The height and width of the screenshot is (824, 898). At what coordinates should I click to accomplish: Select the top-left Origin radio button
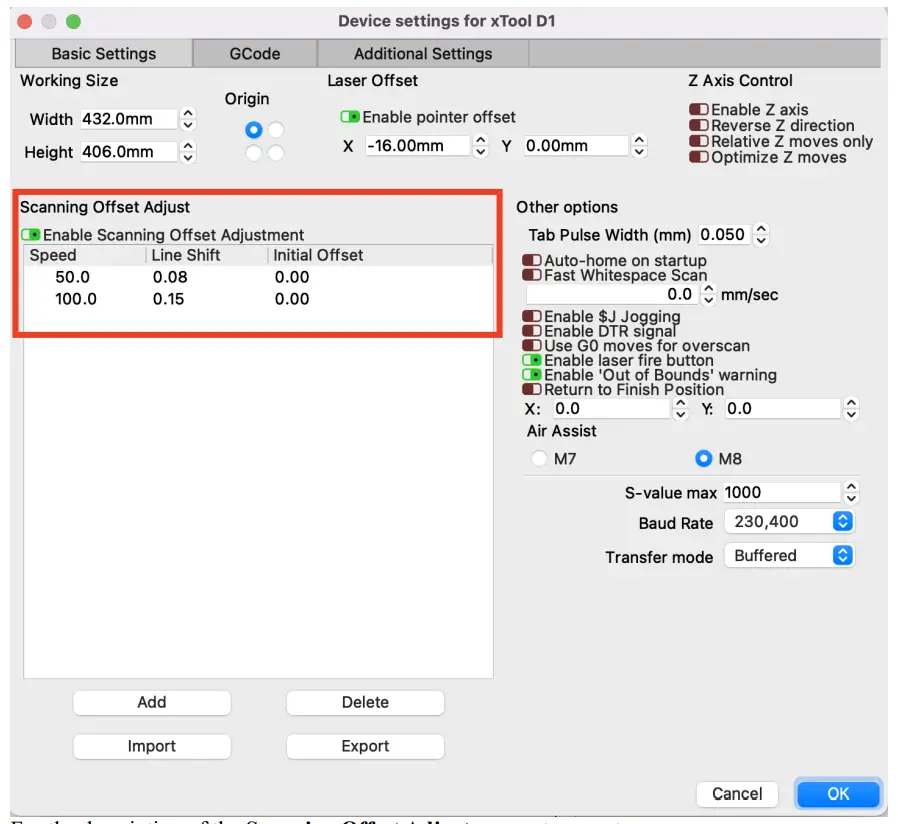tap(254, 130)
